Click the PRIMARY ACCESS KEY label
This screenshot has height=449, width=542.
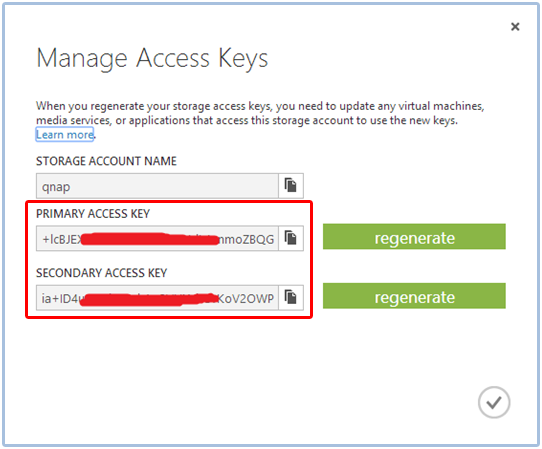pyautogui.click(x=93, y=214)
